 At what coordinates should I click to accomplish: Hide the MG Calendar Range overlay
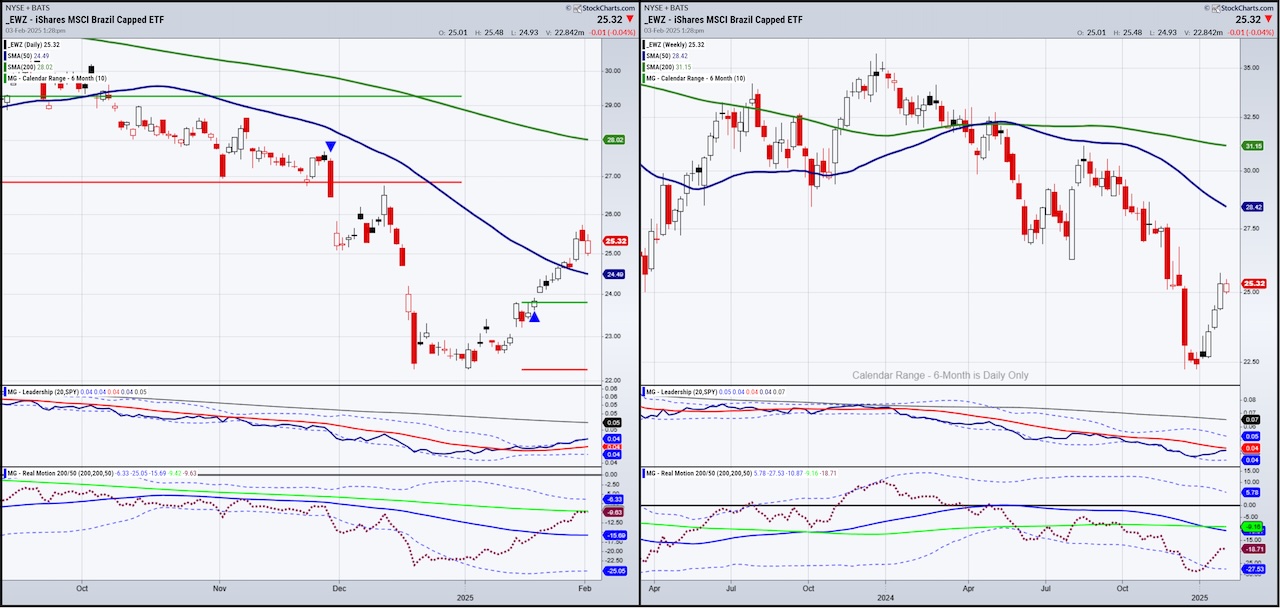pyautogui.click(x=55, y=78)
